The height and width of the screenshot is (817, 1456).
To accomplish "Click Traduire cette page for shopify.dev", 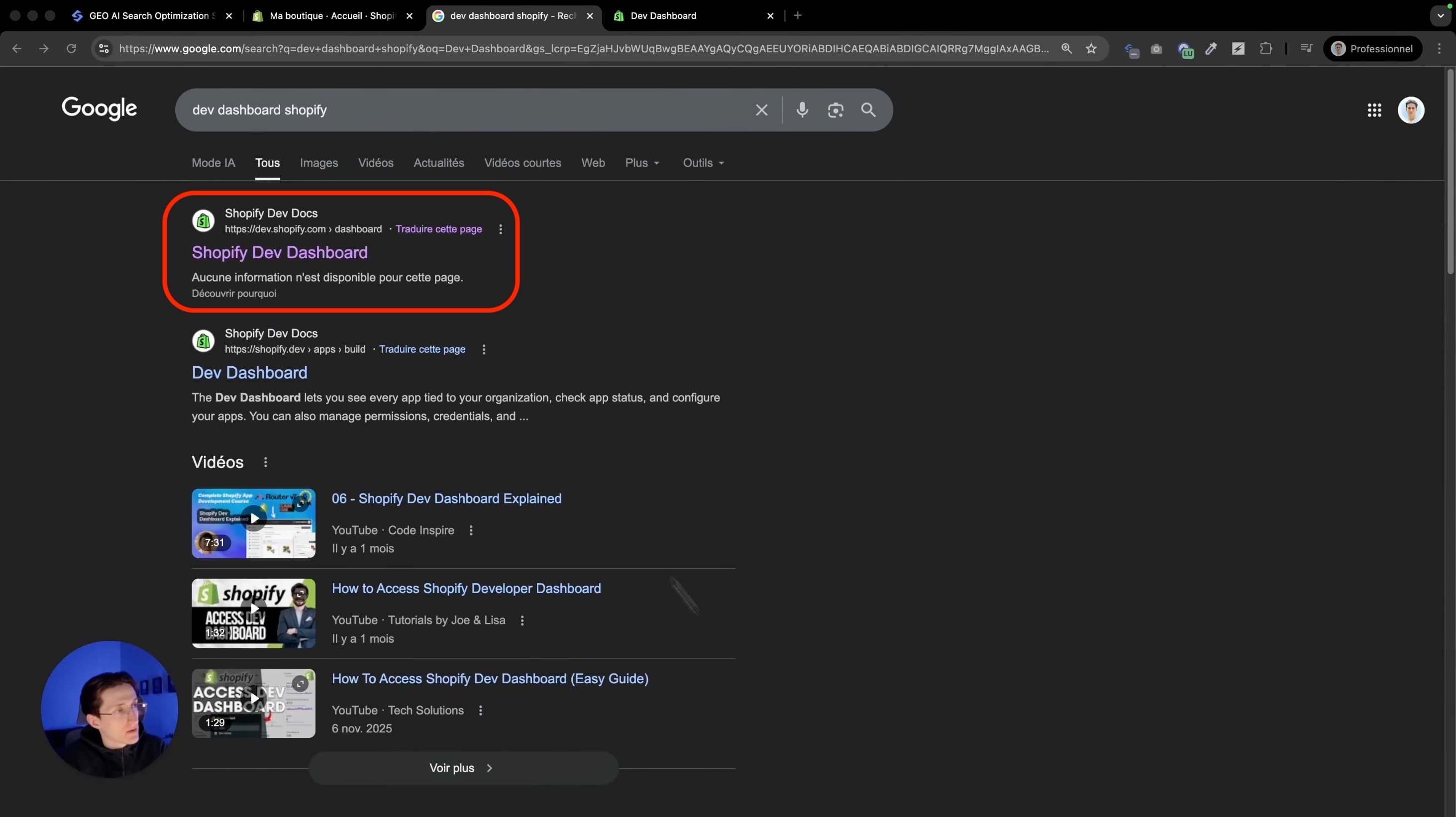I will point(422,350).
